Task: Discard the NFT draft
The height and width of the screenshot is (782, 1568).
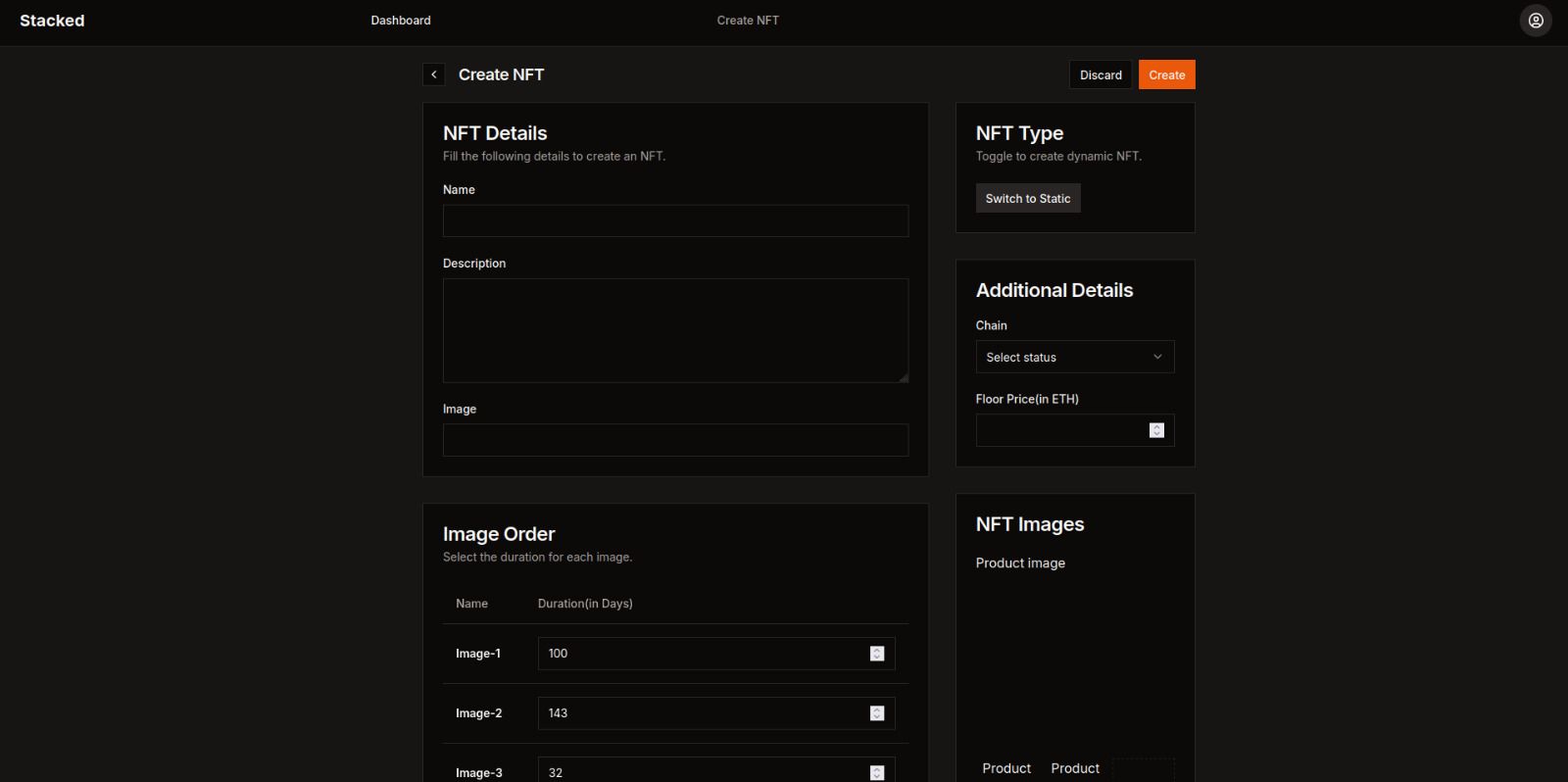Action: 1101,74
